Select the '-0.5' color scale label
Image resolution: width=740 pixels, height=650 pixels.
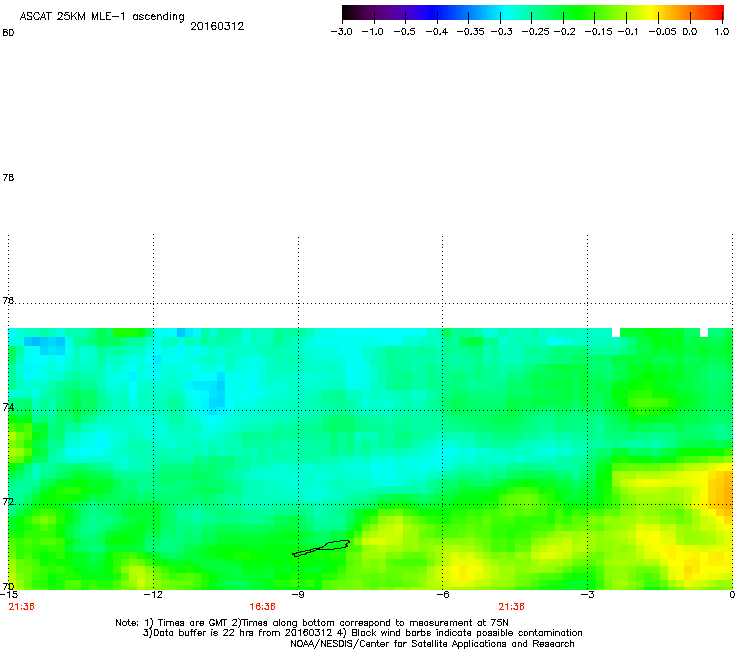coord(404,32)
